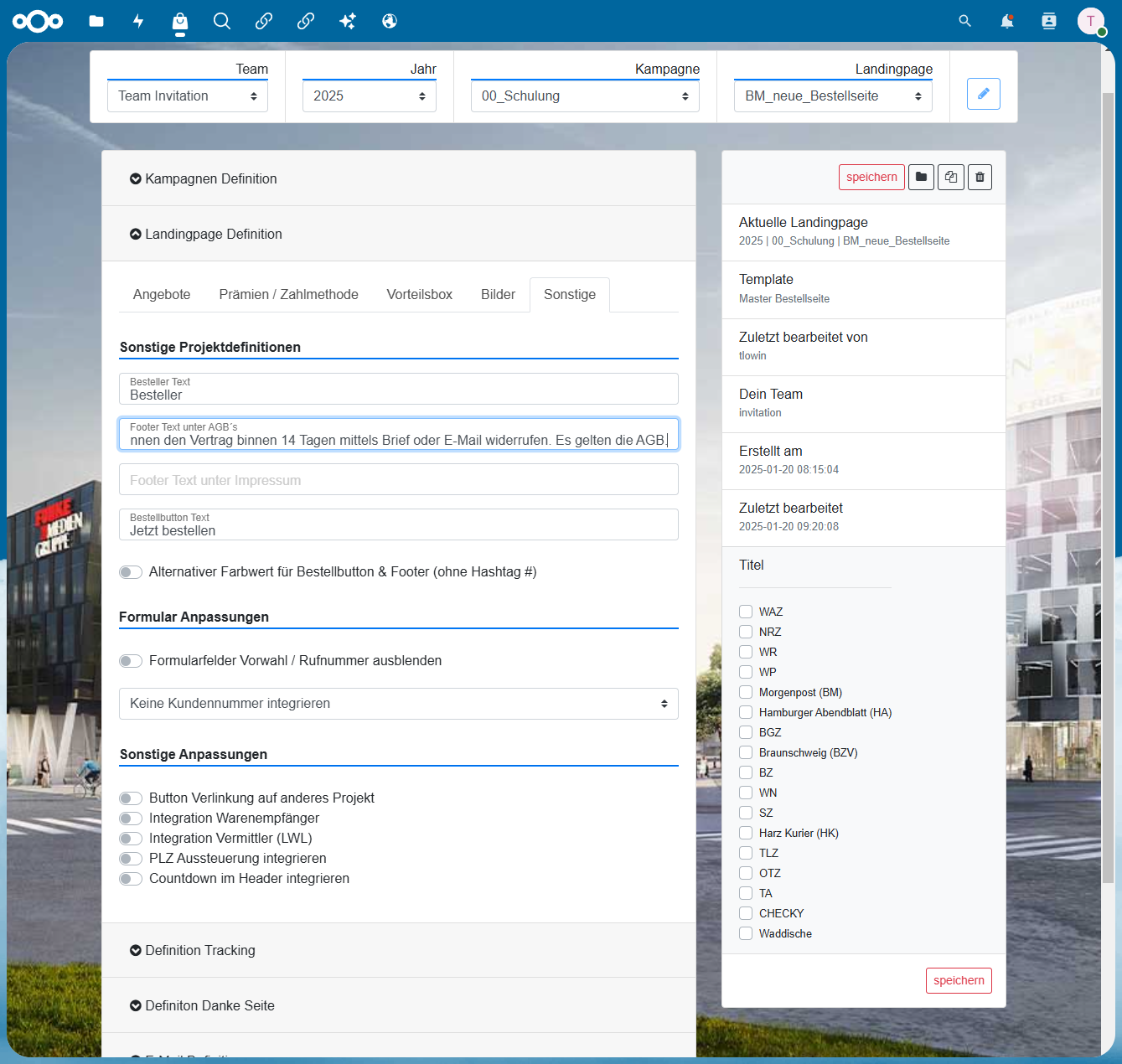Open the sparkles assistant app icon
Screen dimensions: 1122x1064
[x=348, y=21]
